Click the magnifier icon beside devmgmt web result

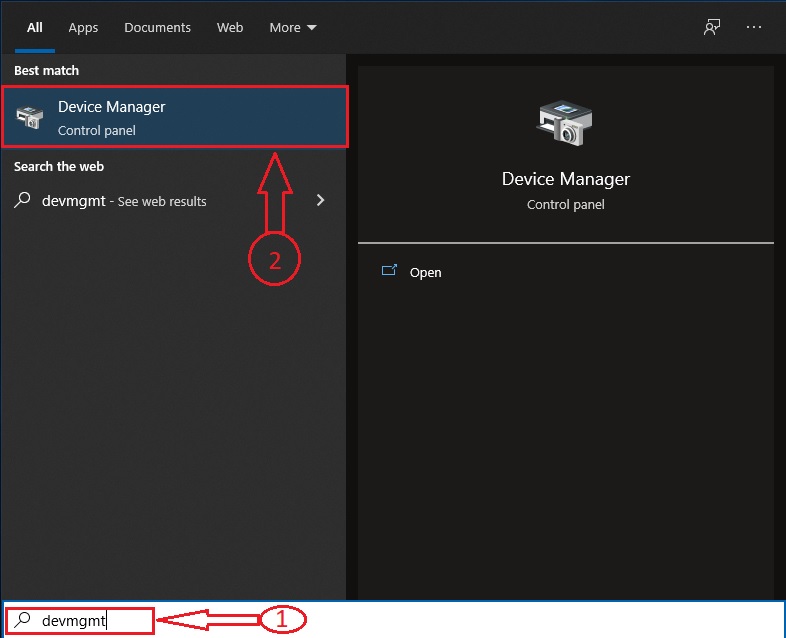pos(23,200)
